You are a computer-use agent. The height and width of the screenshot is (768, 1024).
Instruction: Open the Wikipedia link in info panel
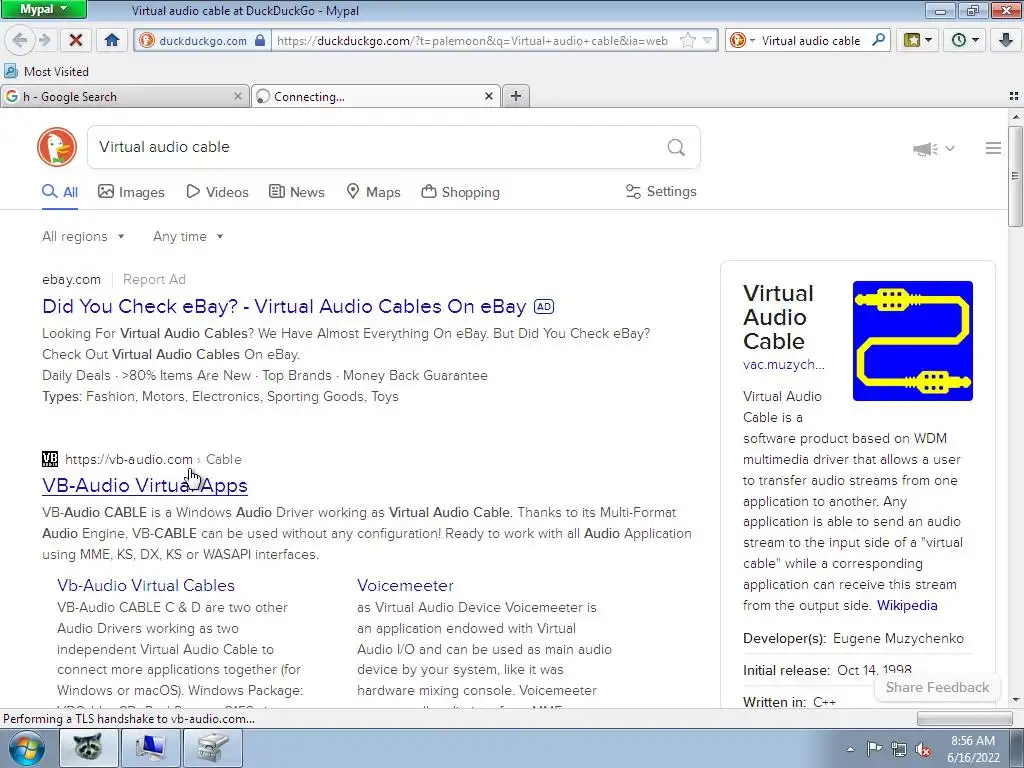(907, 605)
